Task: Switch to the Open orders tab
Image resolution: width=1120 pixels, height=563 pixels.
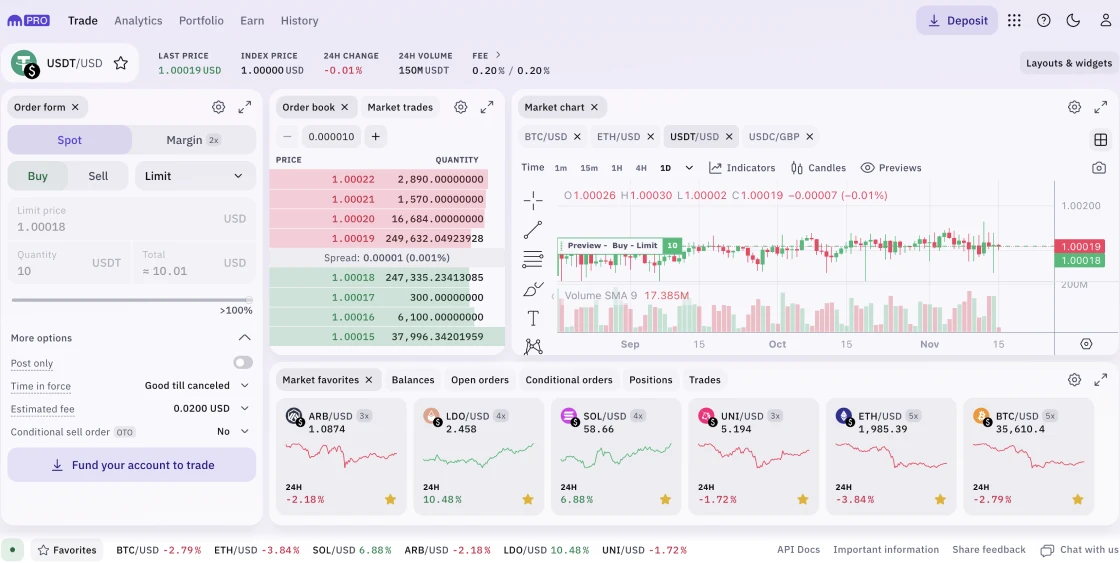Action: tap(480, 380)
